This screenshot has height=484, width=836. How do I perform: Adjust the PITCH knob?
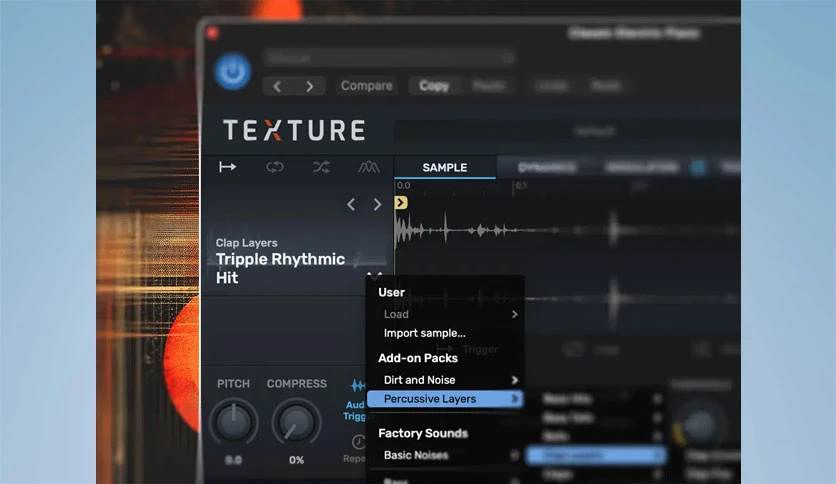click(233, 423)
